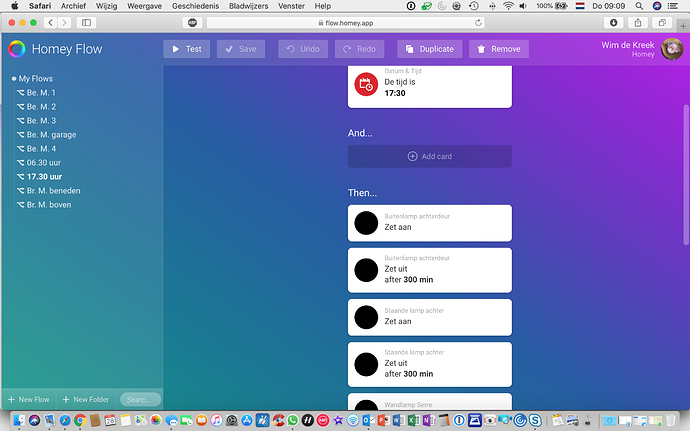Viewport: 690px width, 431px height.
Task: Open Finder from the Dock
Action: (19, 420)
